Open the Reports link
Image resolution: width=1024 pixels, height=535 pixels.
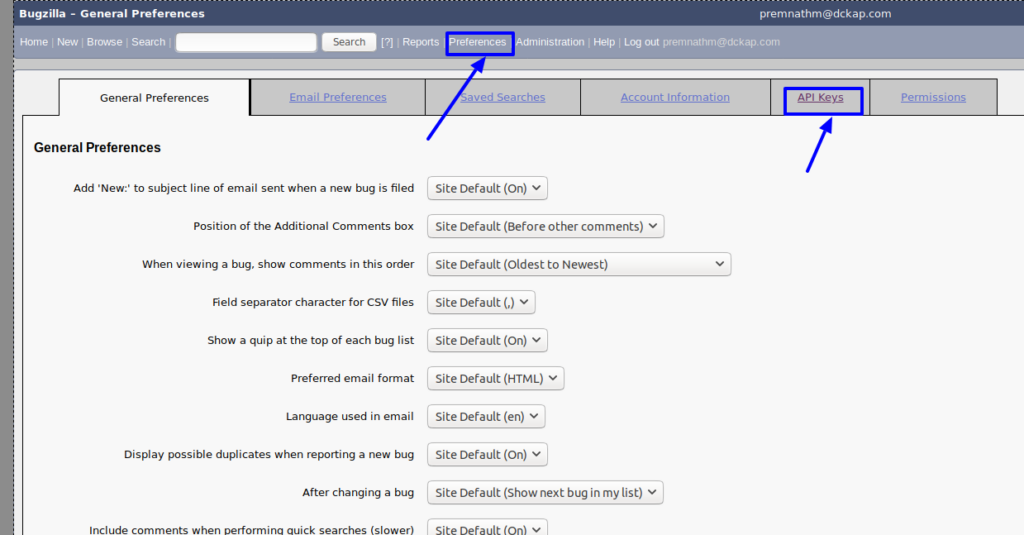coord(420,42)
